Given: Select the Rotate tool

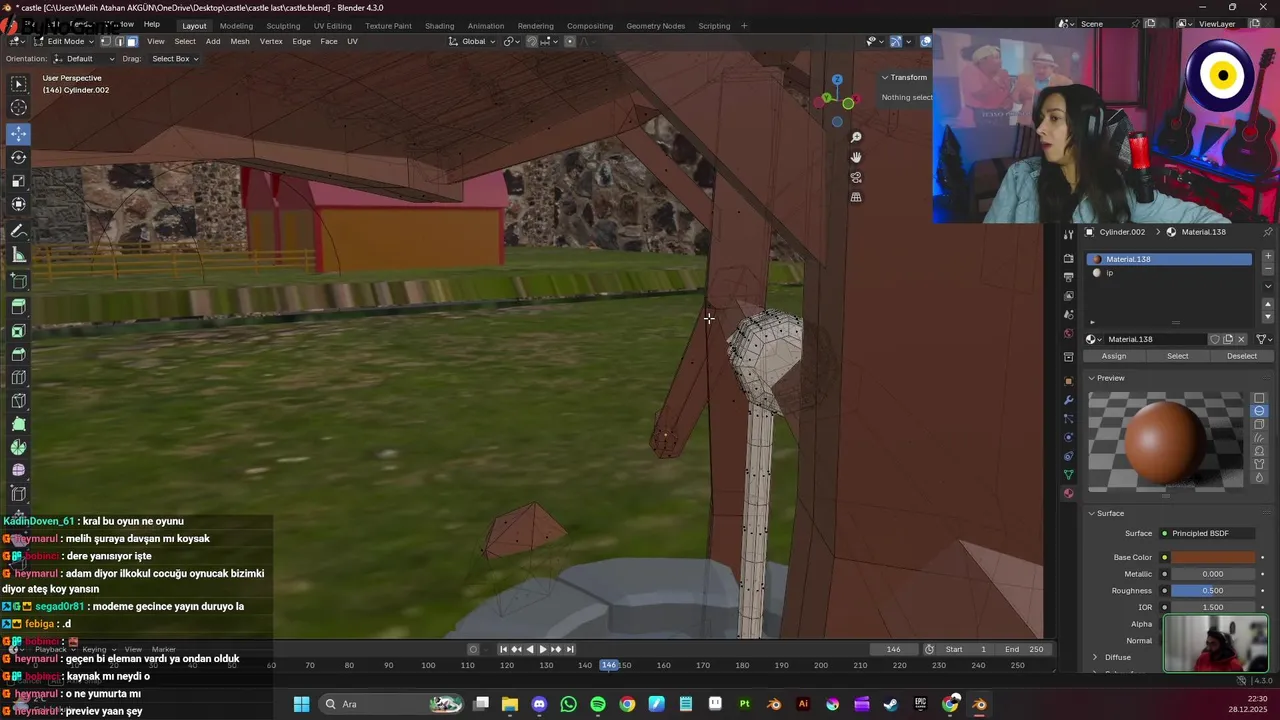Looking at the screenshot, I should point(19,157).
